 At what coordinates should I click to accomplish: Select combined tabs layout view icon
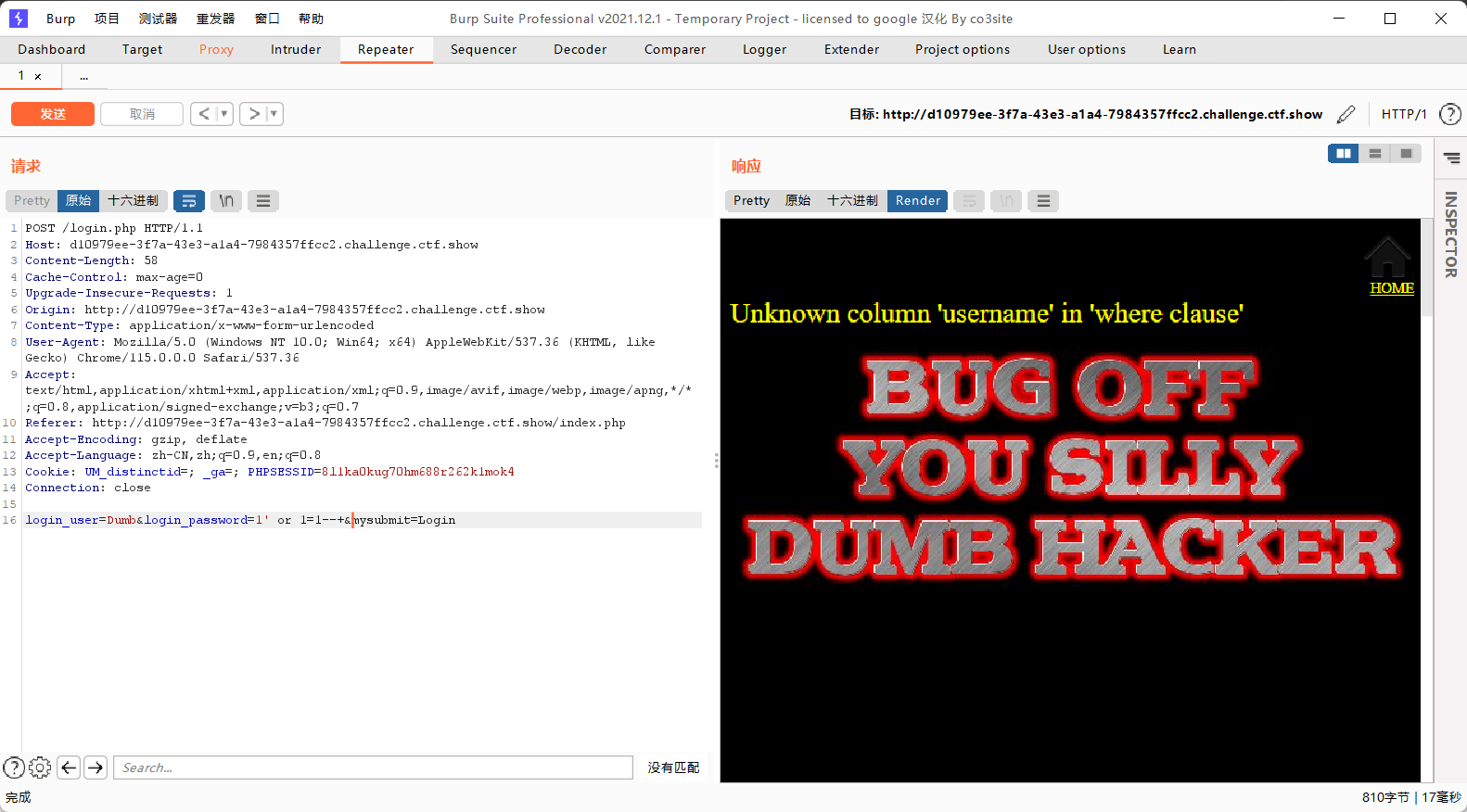click(1407, 153)
